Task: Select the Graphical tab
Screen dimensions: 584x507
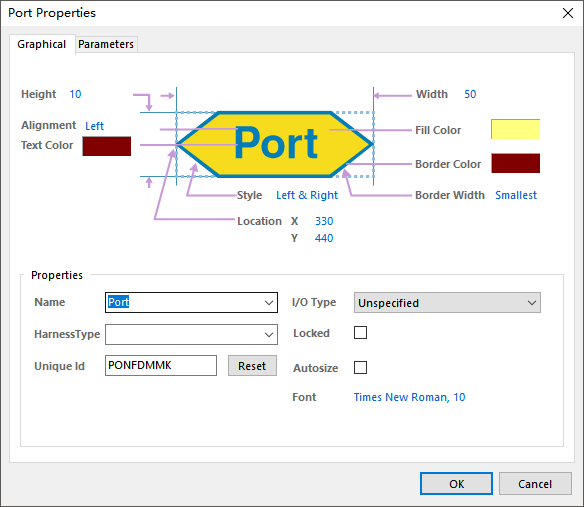Action: click(x=42, y=44)
